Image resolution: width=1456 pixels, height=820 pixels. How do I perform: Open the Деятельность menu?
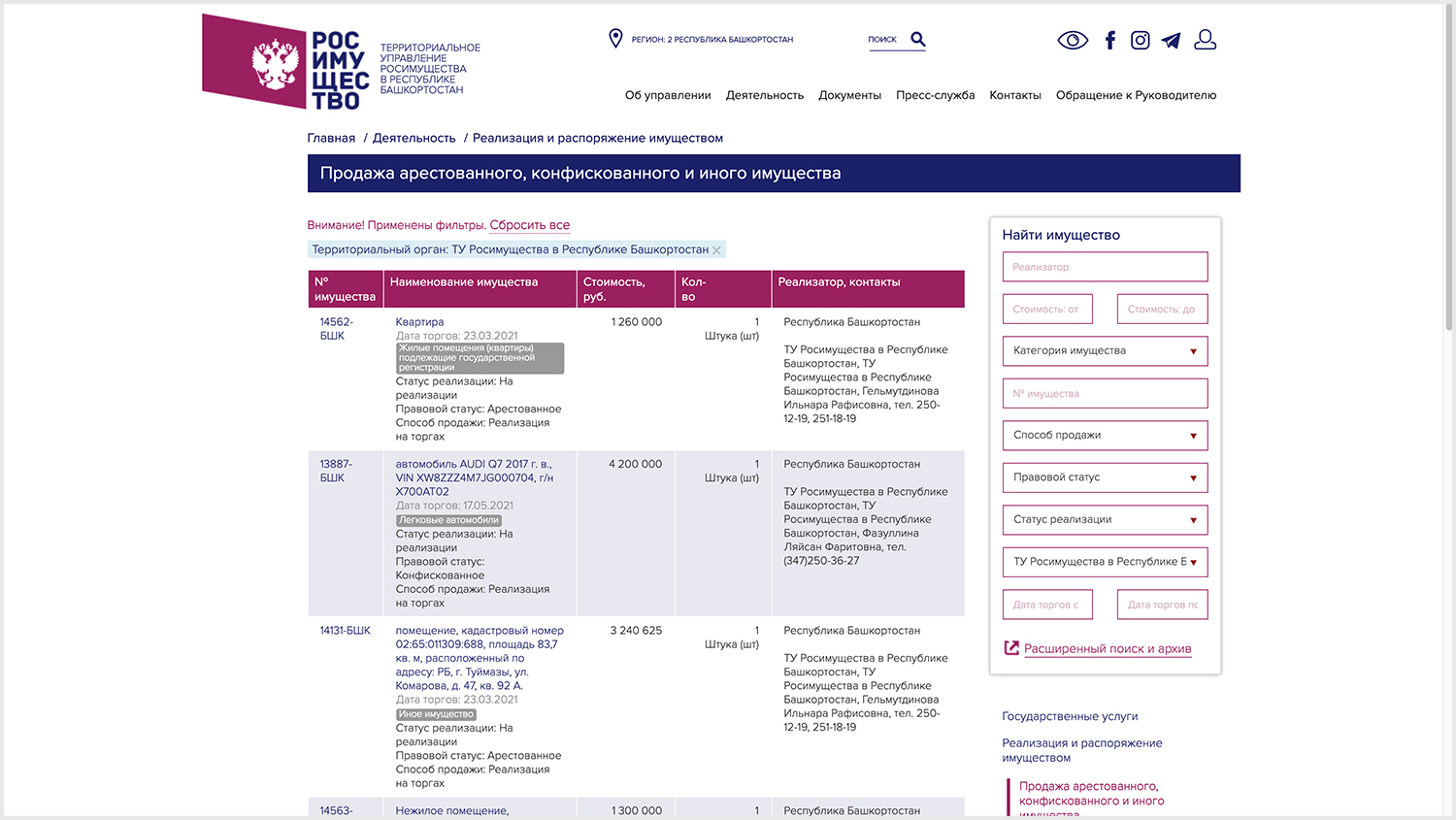point(765,95)
